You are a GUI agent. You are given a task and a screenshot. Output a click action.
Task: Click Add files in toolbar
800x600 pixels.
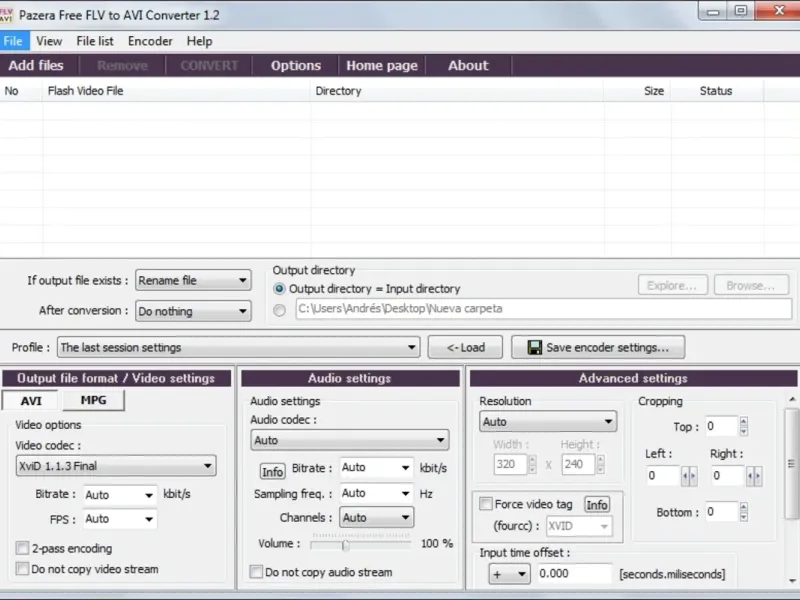click(36, 65)
